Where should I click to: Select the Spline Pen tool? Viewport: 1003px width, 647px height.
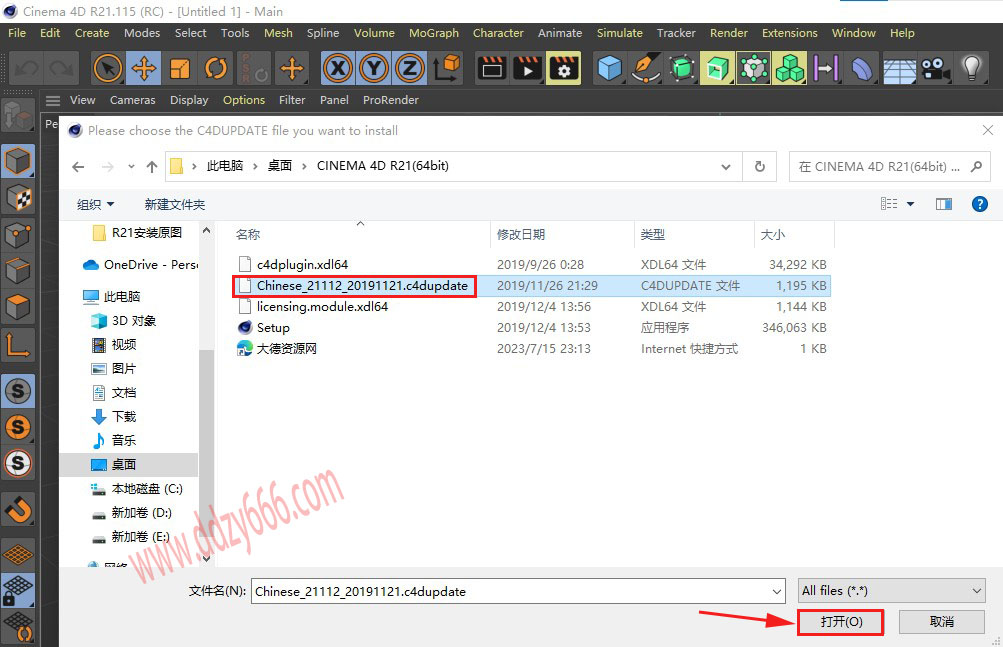click(x=645, y=68)
